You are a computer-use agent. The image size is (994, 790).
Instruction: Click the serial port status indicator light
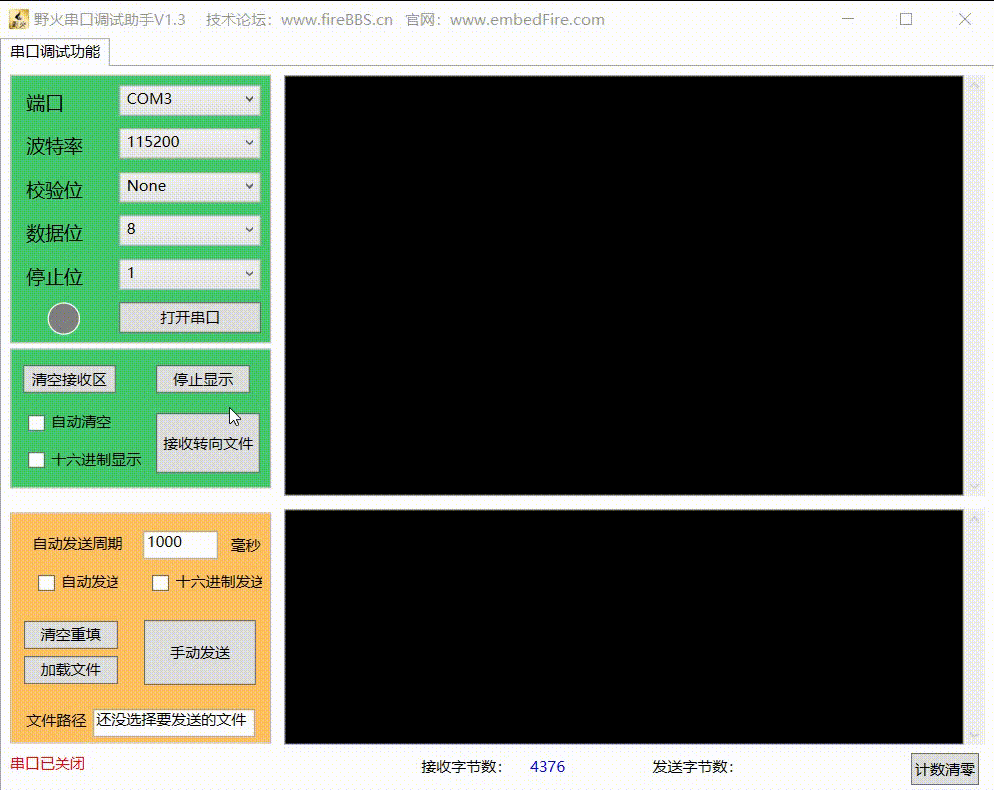click(64, 317)
